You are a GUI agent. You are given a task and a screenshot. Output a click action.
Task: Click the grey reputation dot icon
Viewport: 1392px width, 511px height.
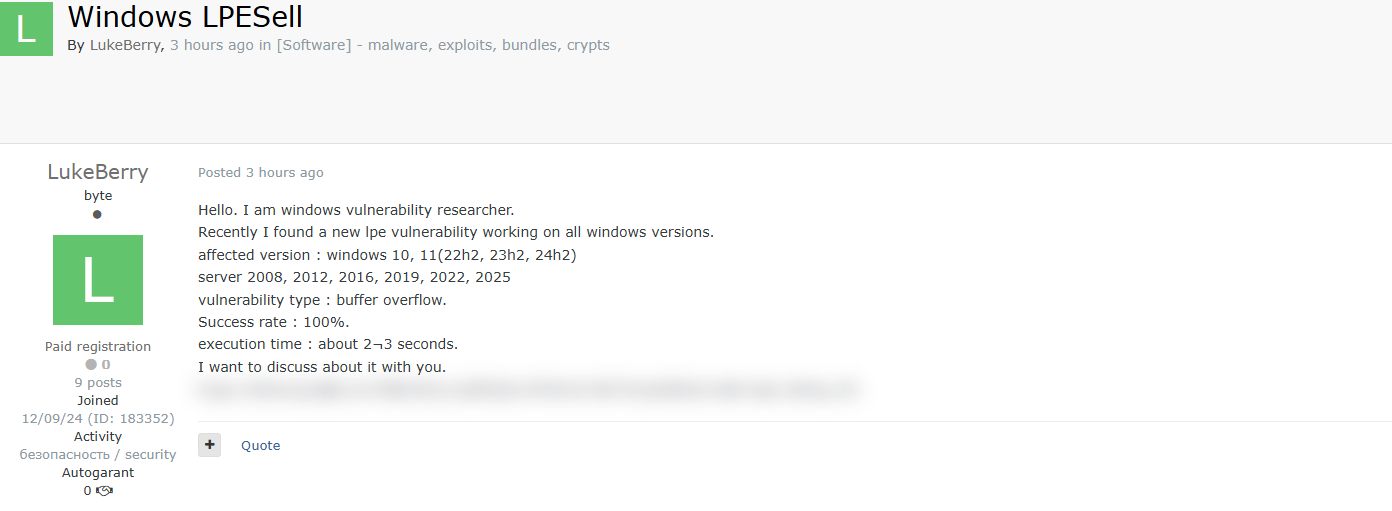pos(91,365)
